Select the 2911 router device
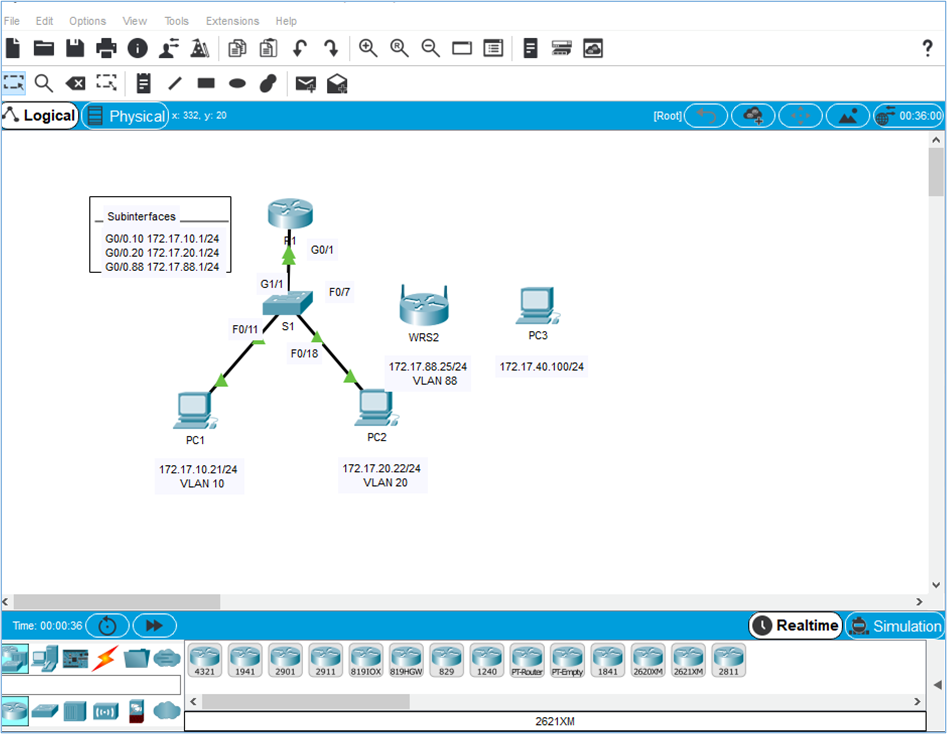Image resolution: width=947 pixels, height=734 pixels. point(326,660)
